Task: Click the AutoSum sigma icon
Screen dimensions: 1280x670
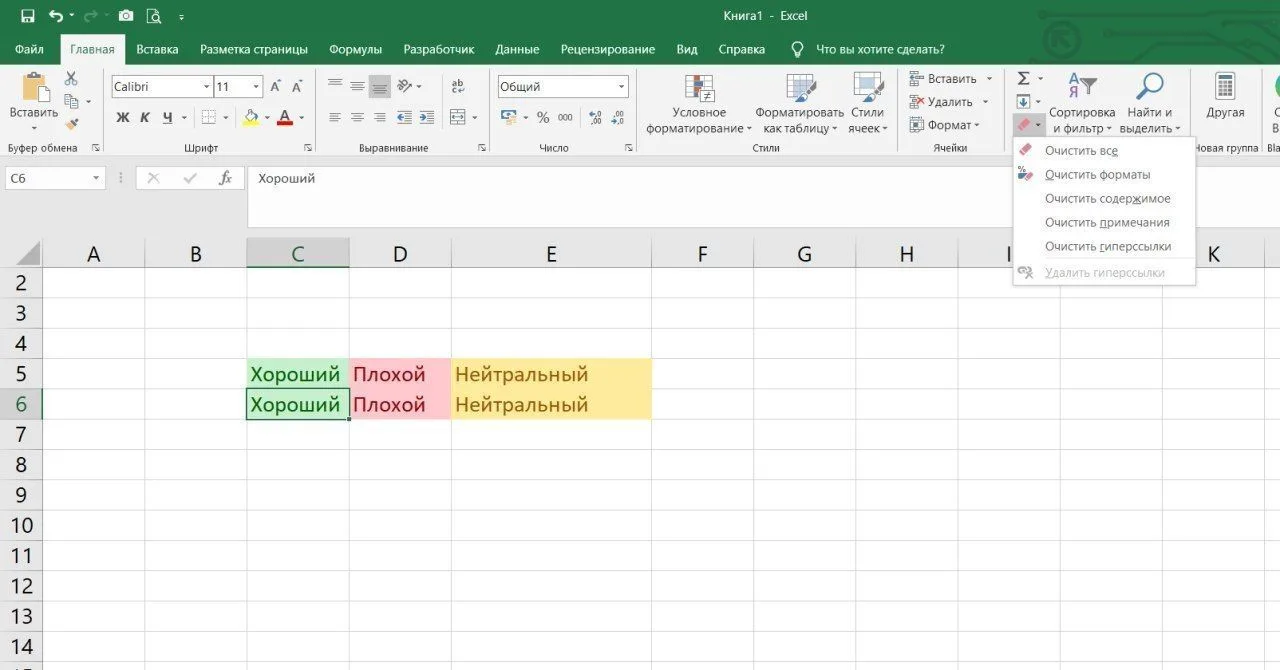Action: pos(1023,79)
